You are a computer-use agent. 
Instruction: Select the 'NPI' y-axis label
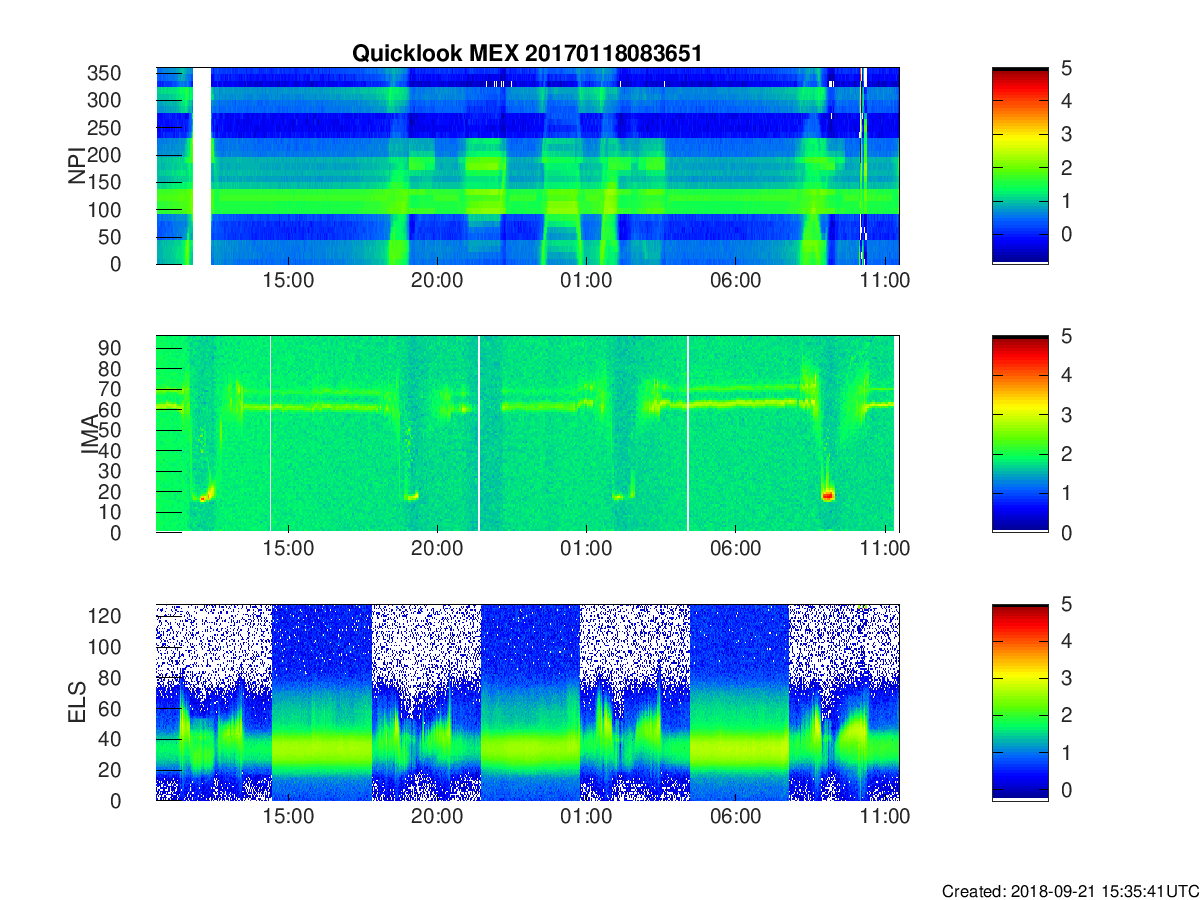[x=77, y=166]
